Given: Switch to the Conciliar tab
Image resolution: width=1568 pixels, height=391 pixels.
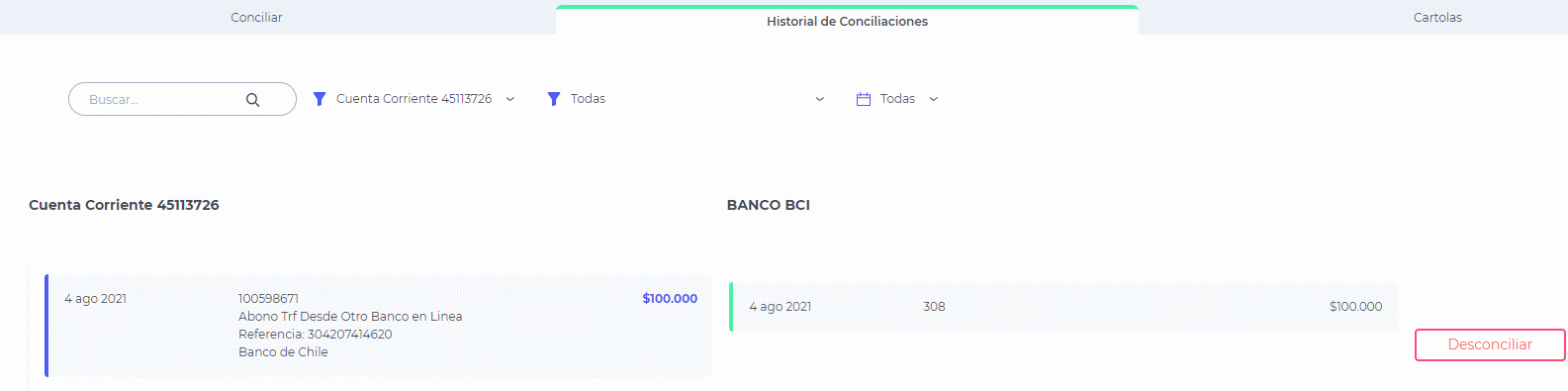Looking at the screenshot, I should (256, 18).
